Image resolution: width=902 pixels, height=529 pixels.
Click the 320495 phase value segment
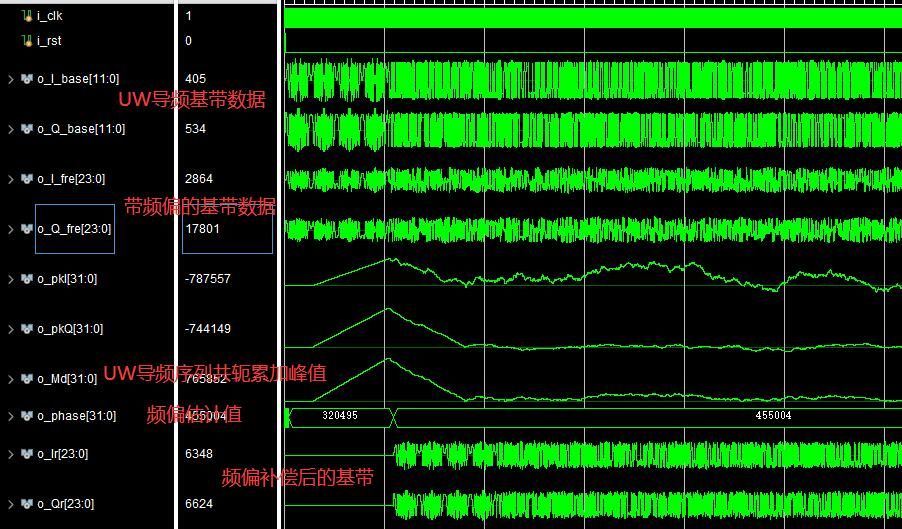coord(339,415)
